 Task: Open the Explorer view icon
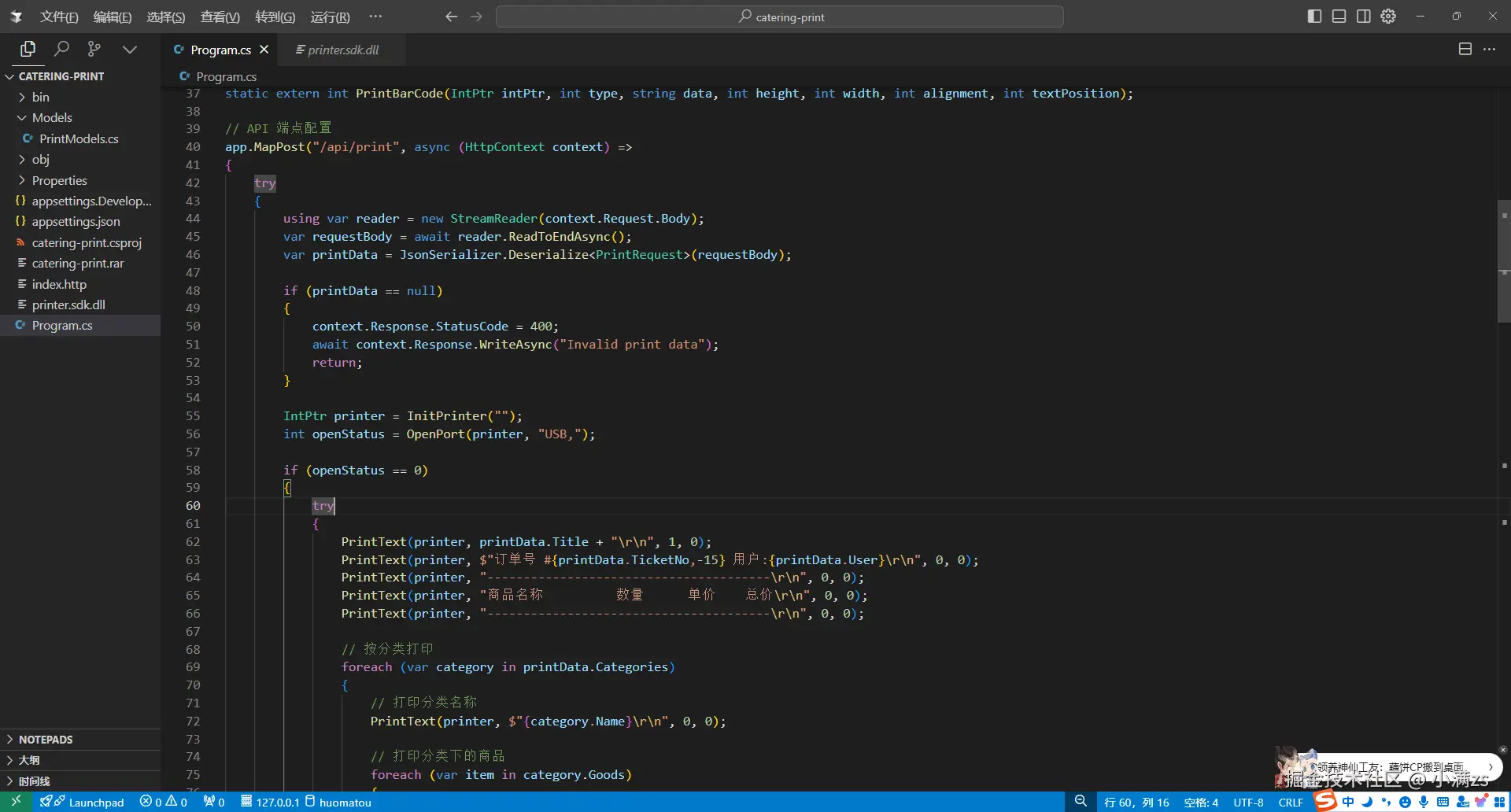click(28, 49)
